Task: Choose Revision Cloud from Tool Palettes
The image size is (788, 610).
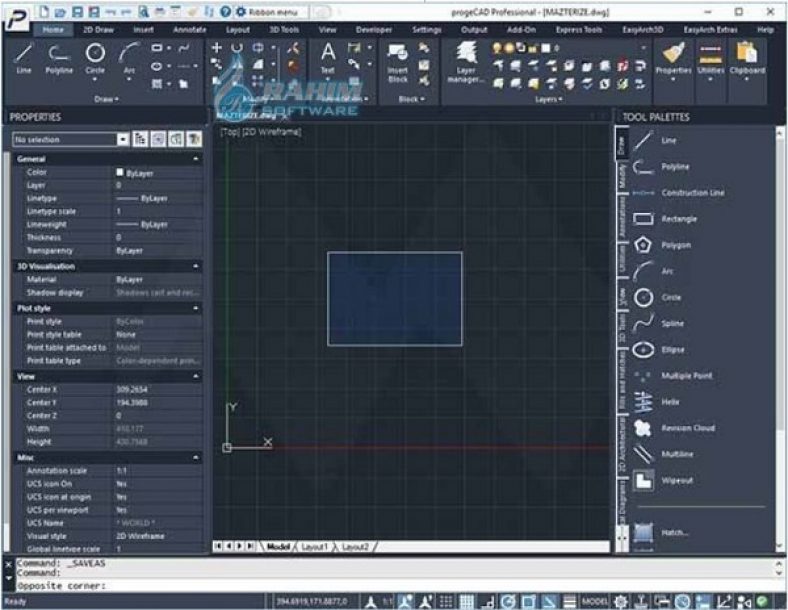Action: [674, 428]
